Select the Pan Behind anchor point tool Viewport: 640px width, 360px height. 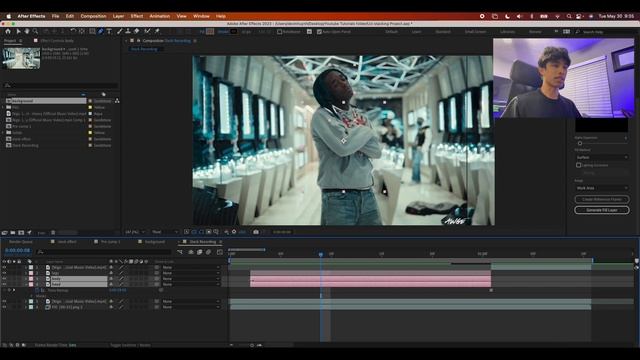tap(82, 31)
